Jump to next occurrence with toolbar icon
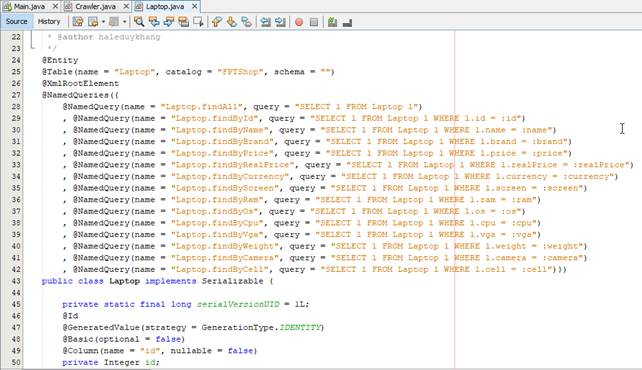 coord(169,22)
